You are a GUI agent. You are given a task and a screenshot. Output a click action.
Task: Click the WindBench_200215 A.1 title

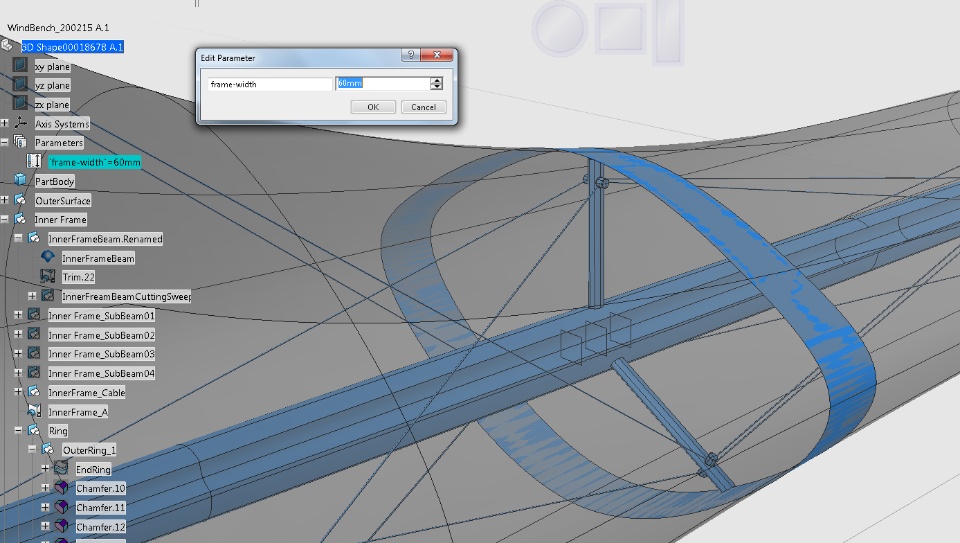(58, 28)
